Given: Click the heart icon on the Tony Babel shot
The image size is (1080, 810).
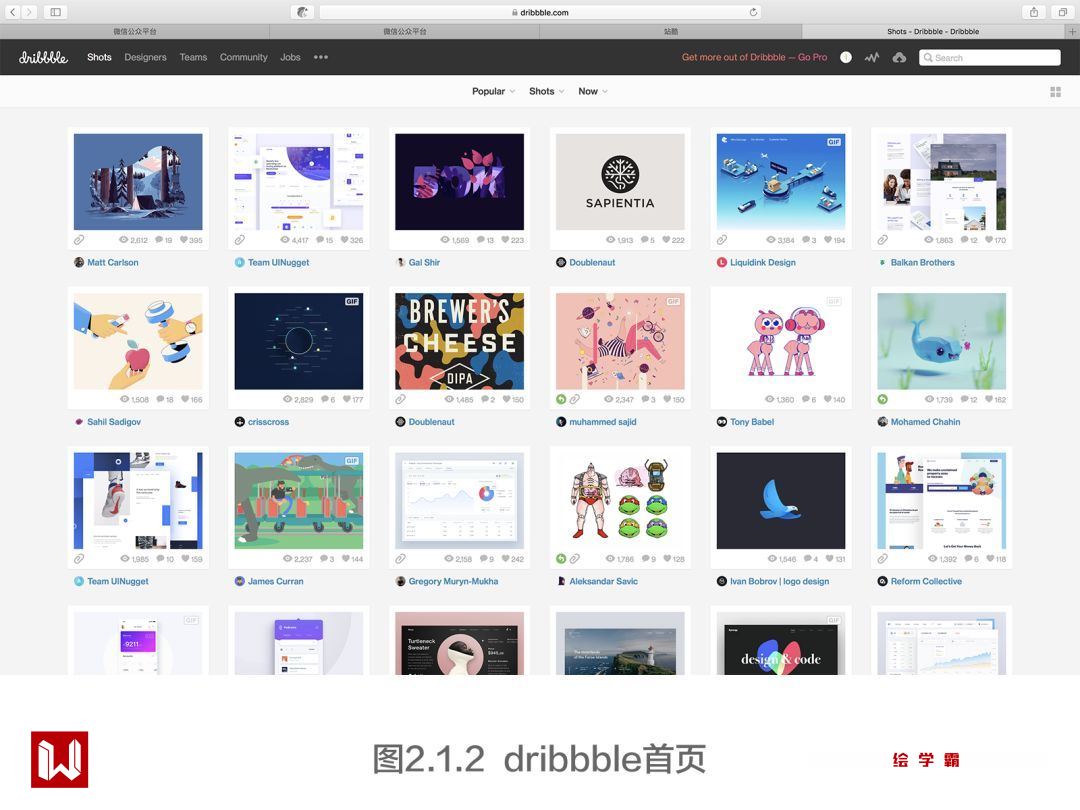Looking at the screenshot, I should pos(827,399).
